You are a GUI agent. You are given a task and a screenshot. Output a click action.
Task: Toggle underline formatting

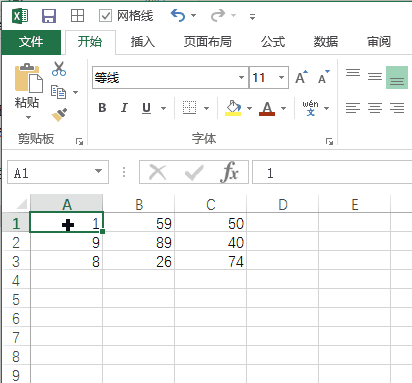coord(146,108)
